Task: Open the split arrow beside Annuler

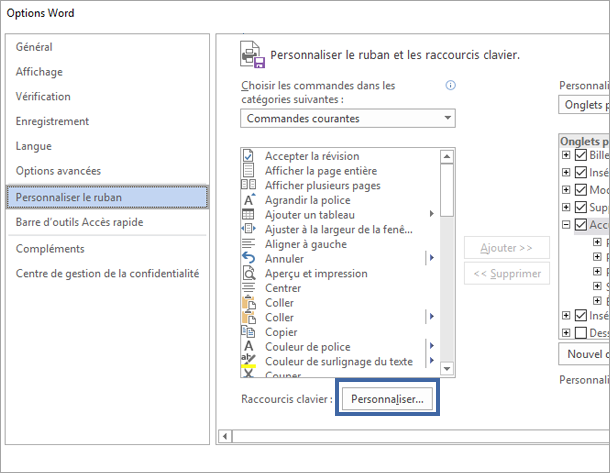Action: click(431, 258)
